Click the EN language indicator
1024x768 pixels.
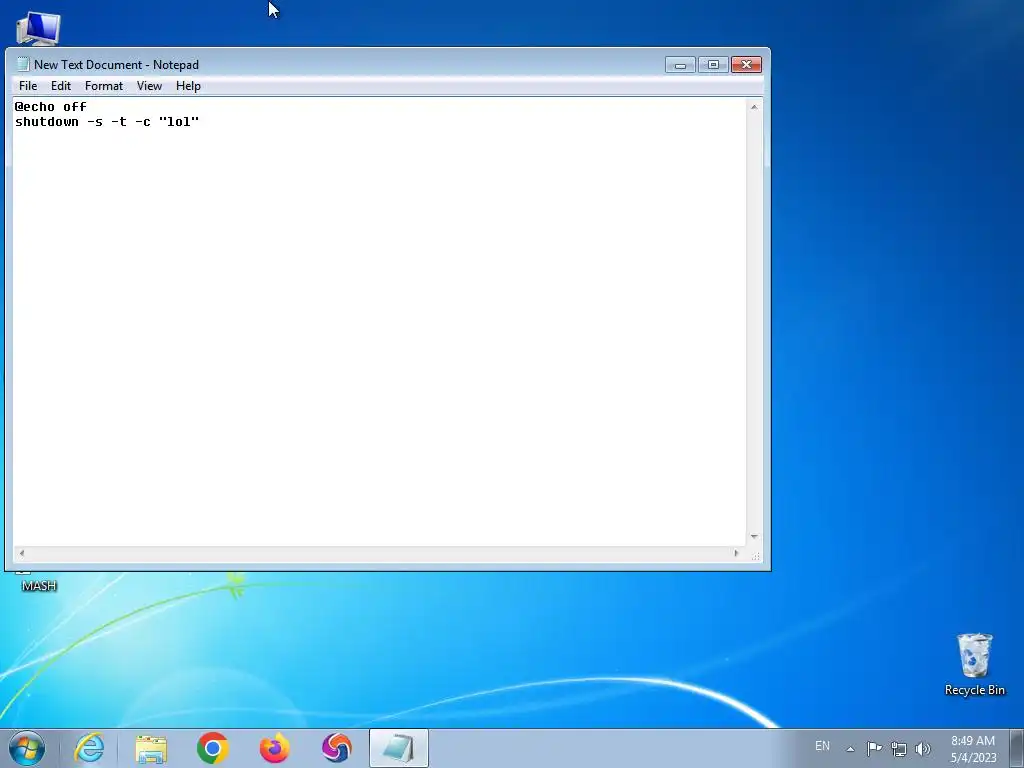pos(822,746)
